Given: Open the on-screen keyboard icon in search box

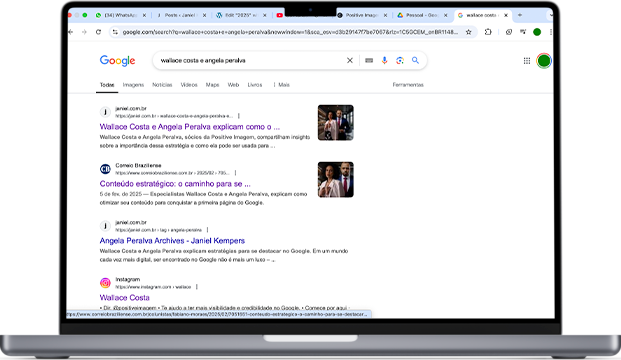Looking at the screenshot, I should 369,60.
